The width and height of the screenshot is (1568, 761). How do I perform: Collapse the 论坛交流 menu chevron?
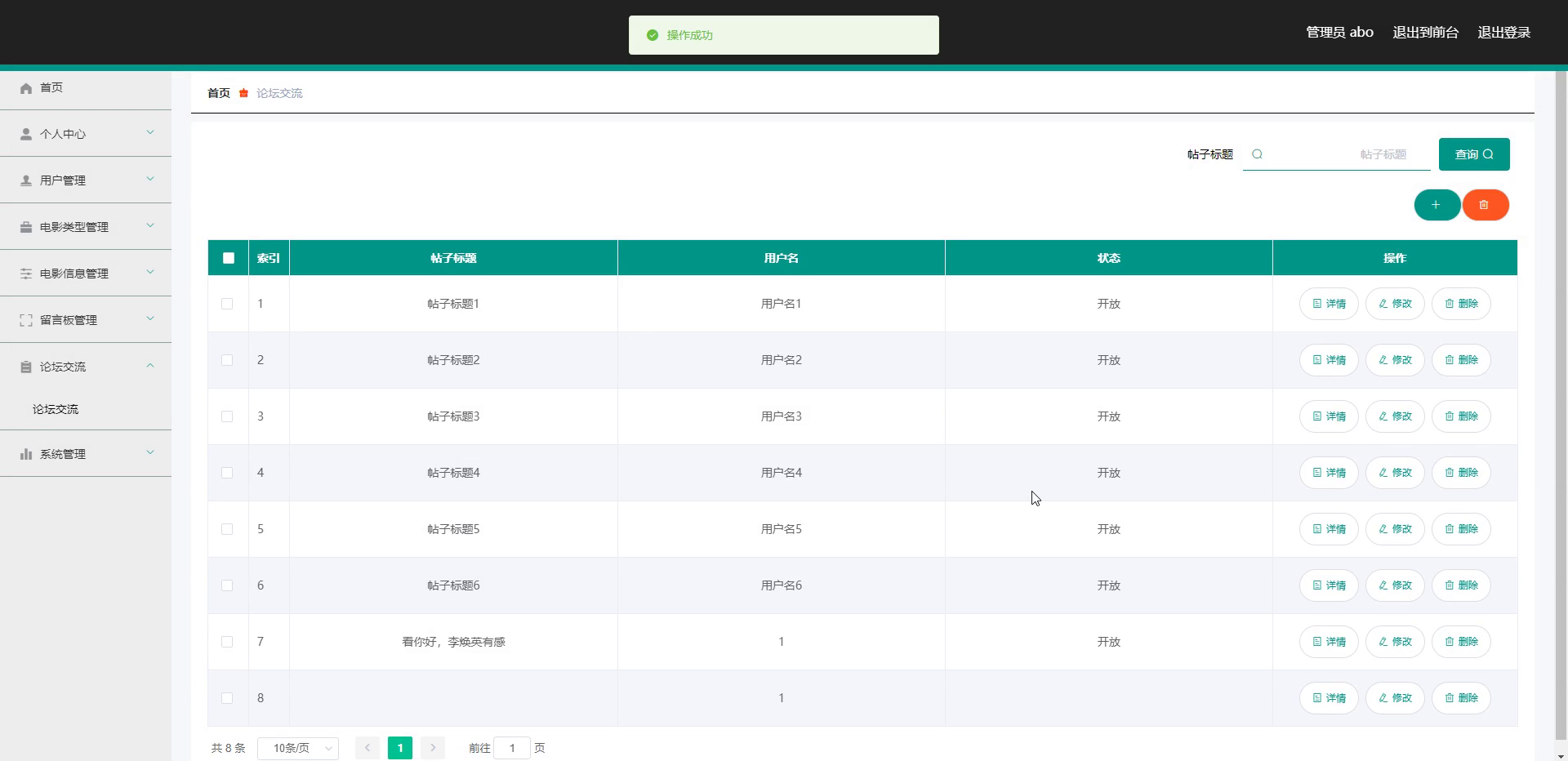click(x=150, y=365)
